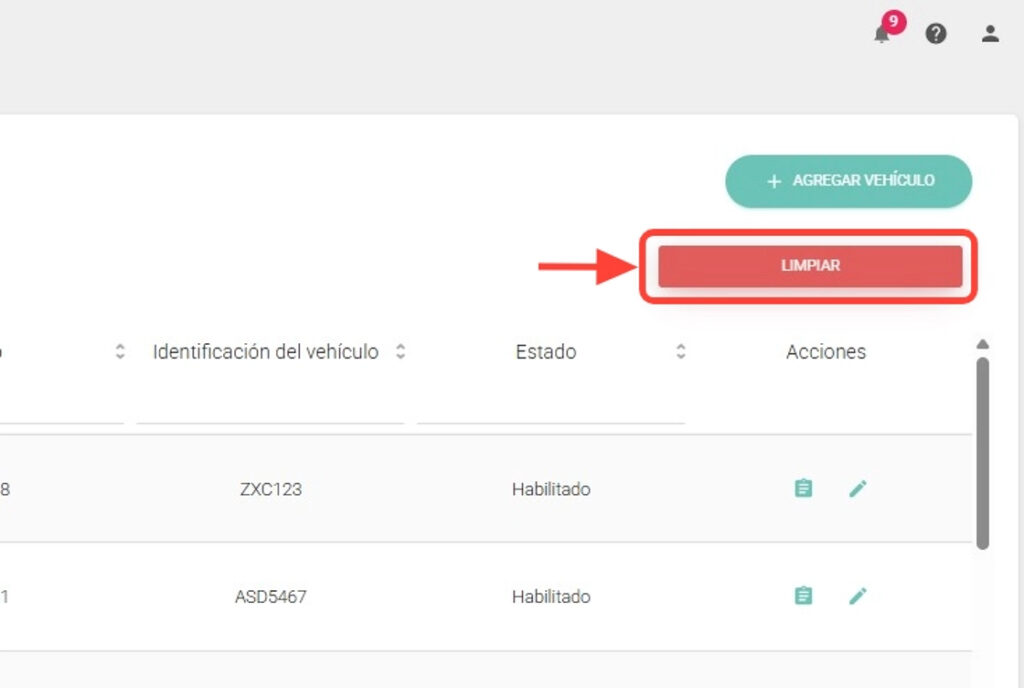Edit vehicle ZXC123 with the pencil icon
1024x688 pixels.
pyautogui.click(x=857, y=489)
